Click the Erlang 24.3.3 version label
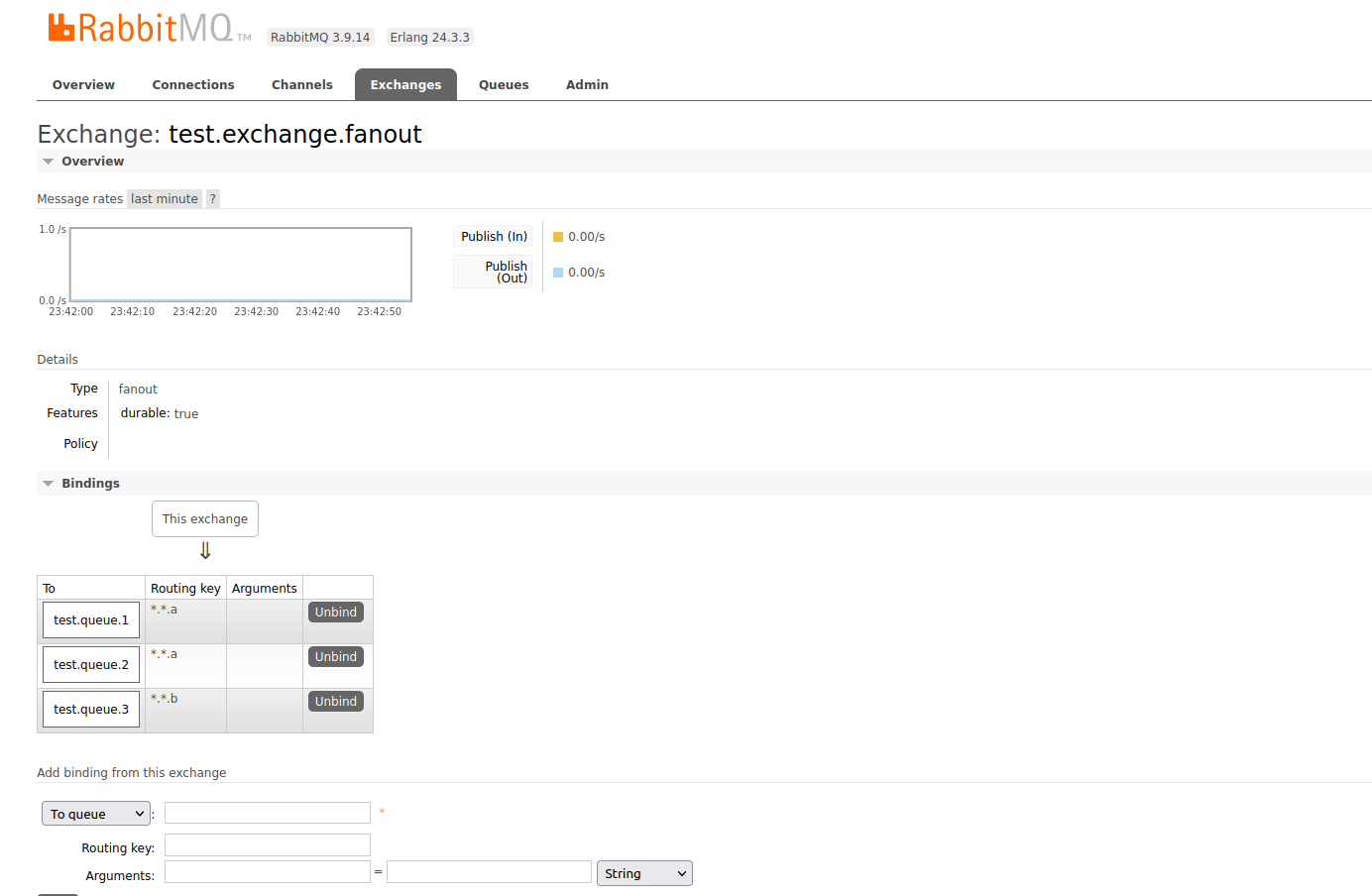The height and width of the screenshot is (896, 1372). coord(430,38)
